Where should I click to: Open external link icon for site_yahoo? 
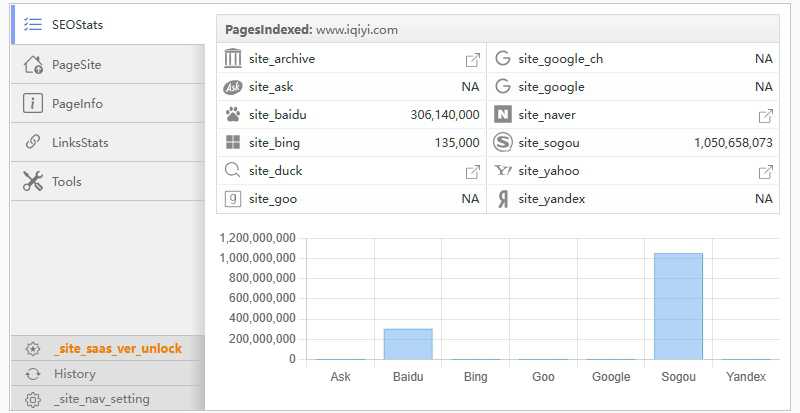point(765,171)
